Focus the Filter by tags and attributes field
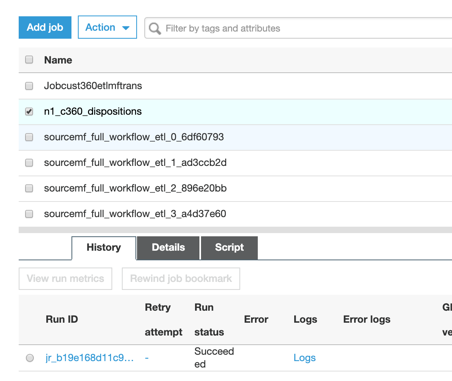 pyautogui.click(x=298, y=29)
